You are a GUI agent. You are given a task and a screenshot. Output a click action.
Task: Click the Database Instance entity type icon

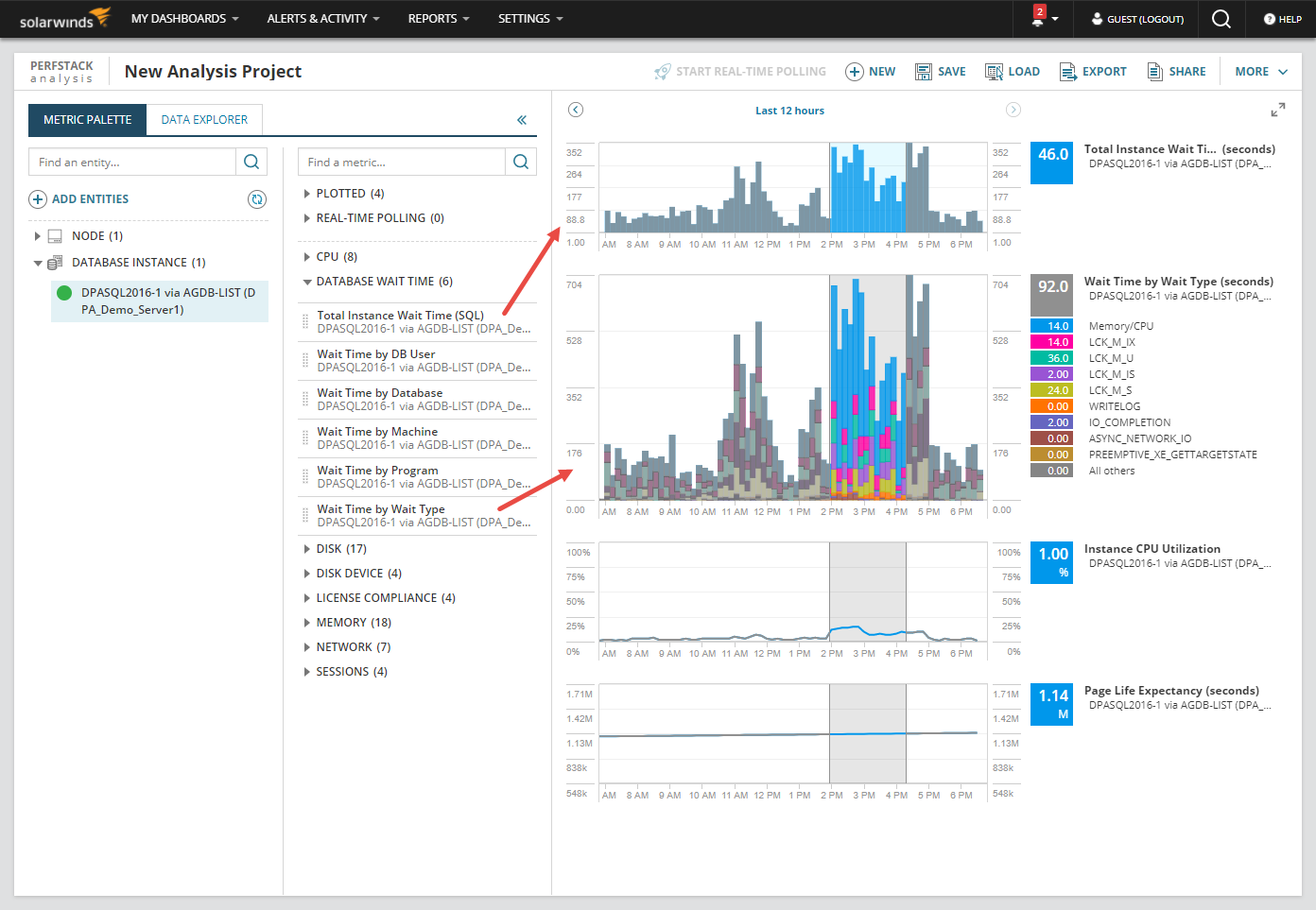(x=55, y=263)
